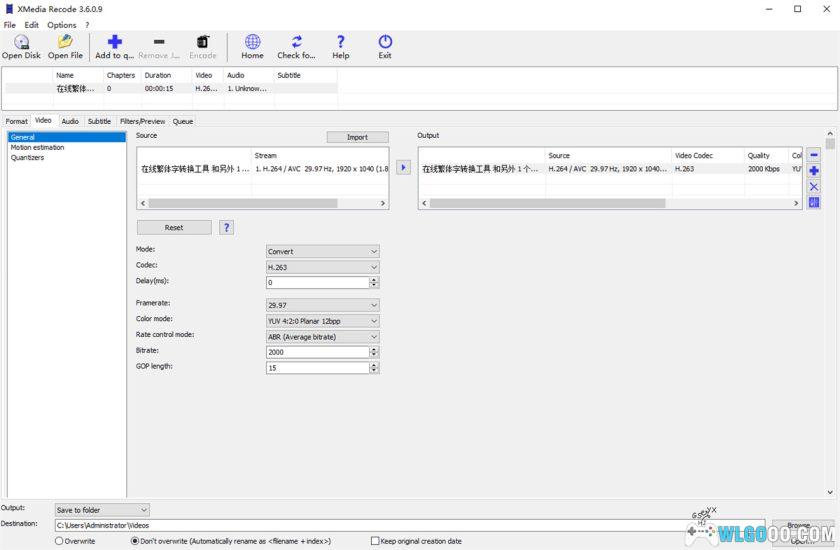Click the blue question mark beside Reset
This screenshot has width=840, height=550.
tap(227, 228)
